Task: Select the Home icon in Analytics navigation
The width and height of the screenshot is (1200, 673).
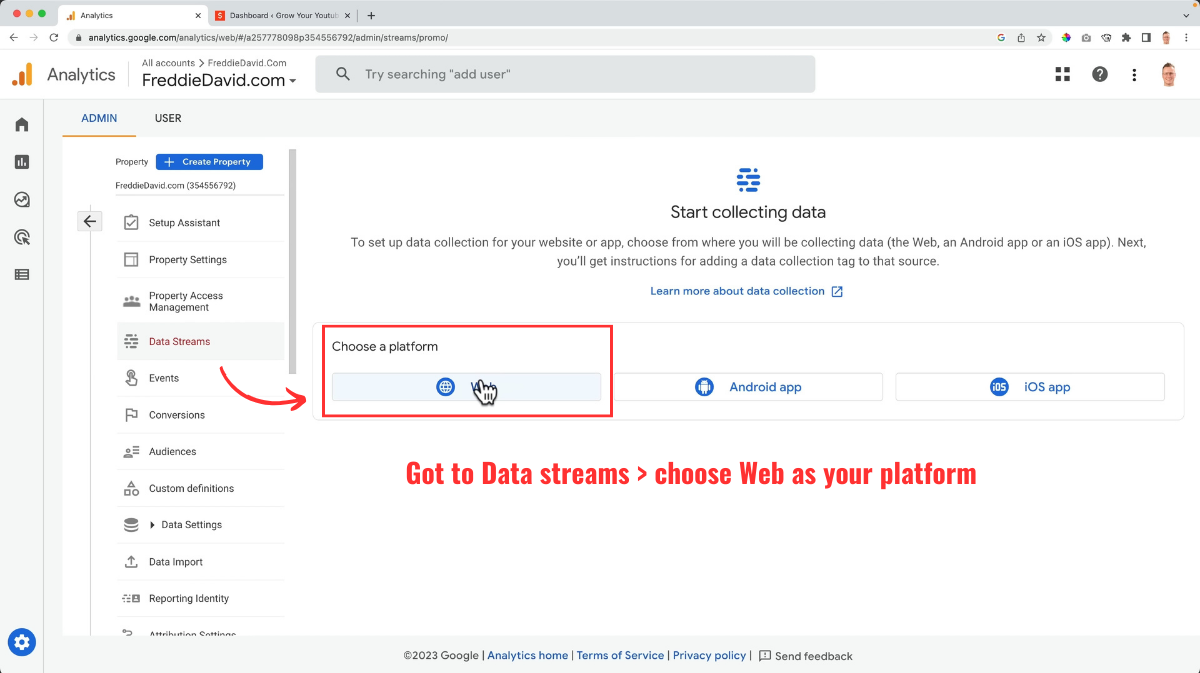Action: (21, 124)
